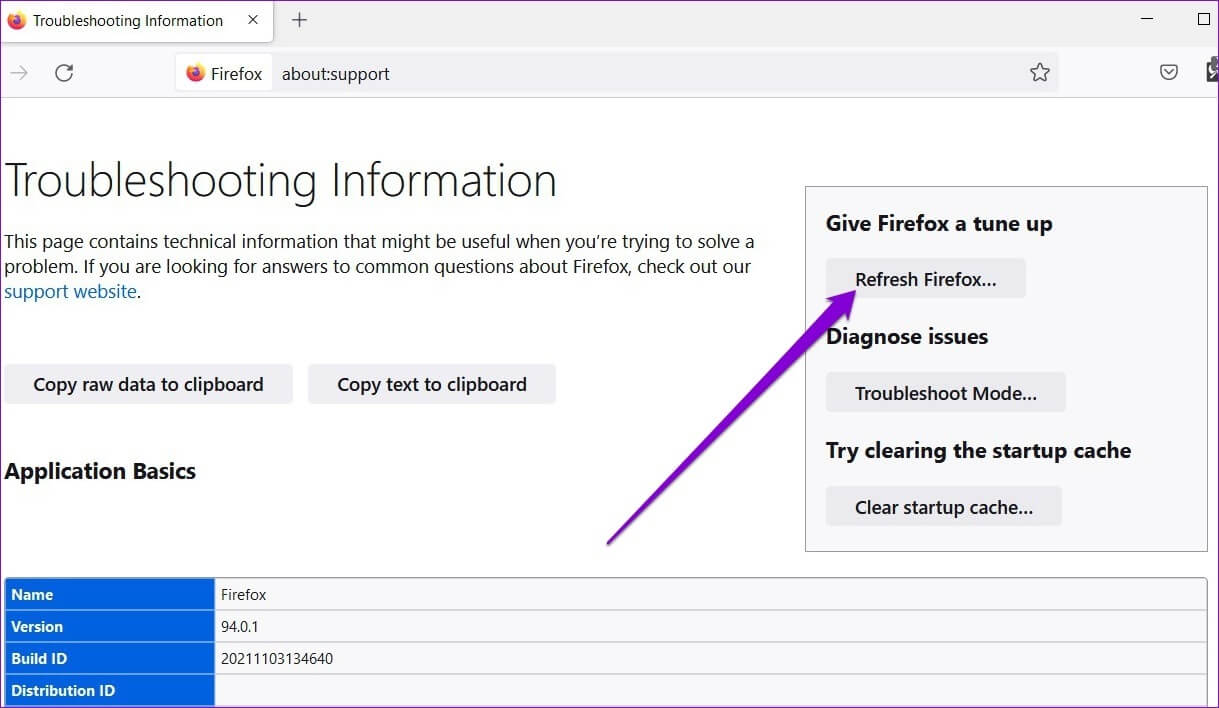Click the Clear startup cache button
Screen dimensions: 1219x708
click(x=944, y=507)
